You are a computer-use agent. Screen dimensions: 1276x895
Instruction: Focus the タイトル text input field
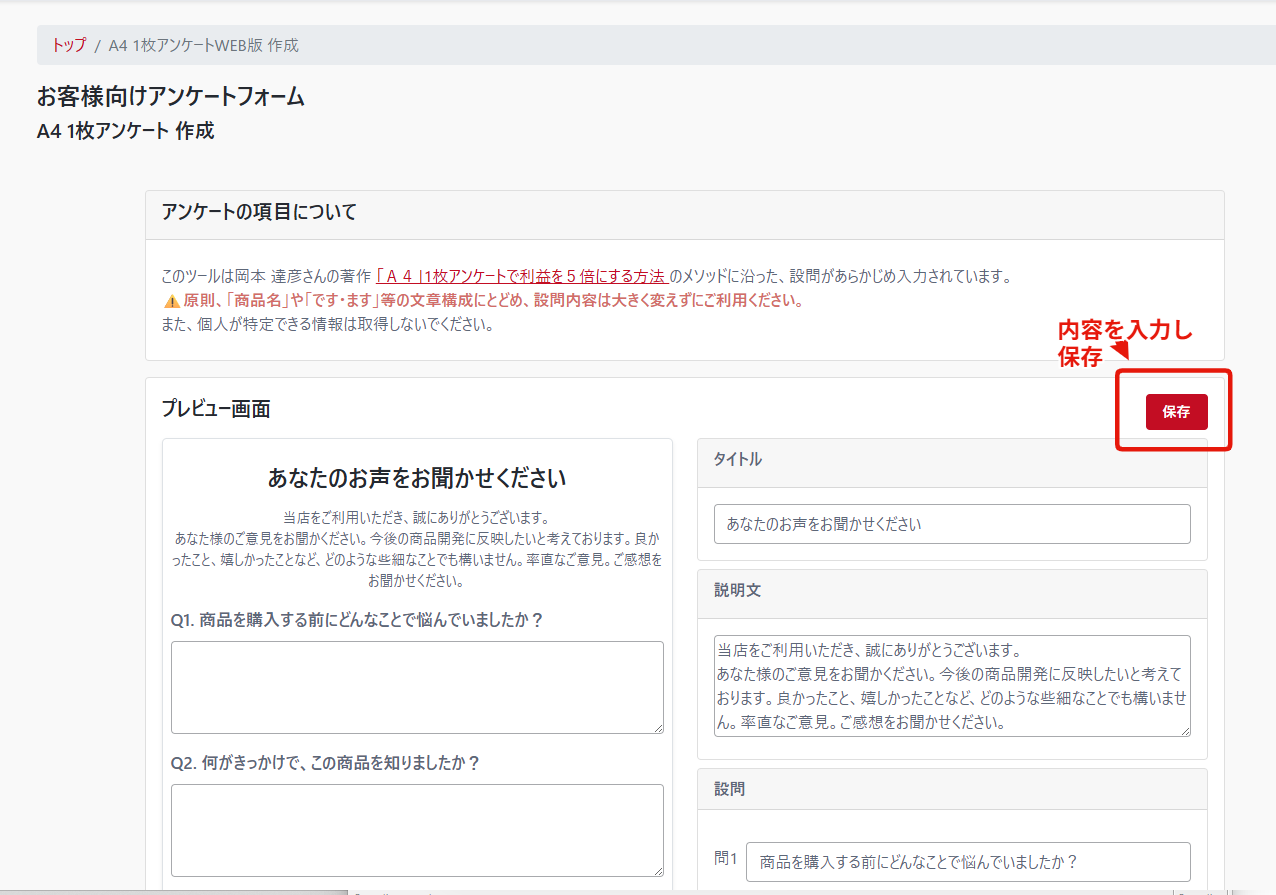click(x=951, y=524)
